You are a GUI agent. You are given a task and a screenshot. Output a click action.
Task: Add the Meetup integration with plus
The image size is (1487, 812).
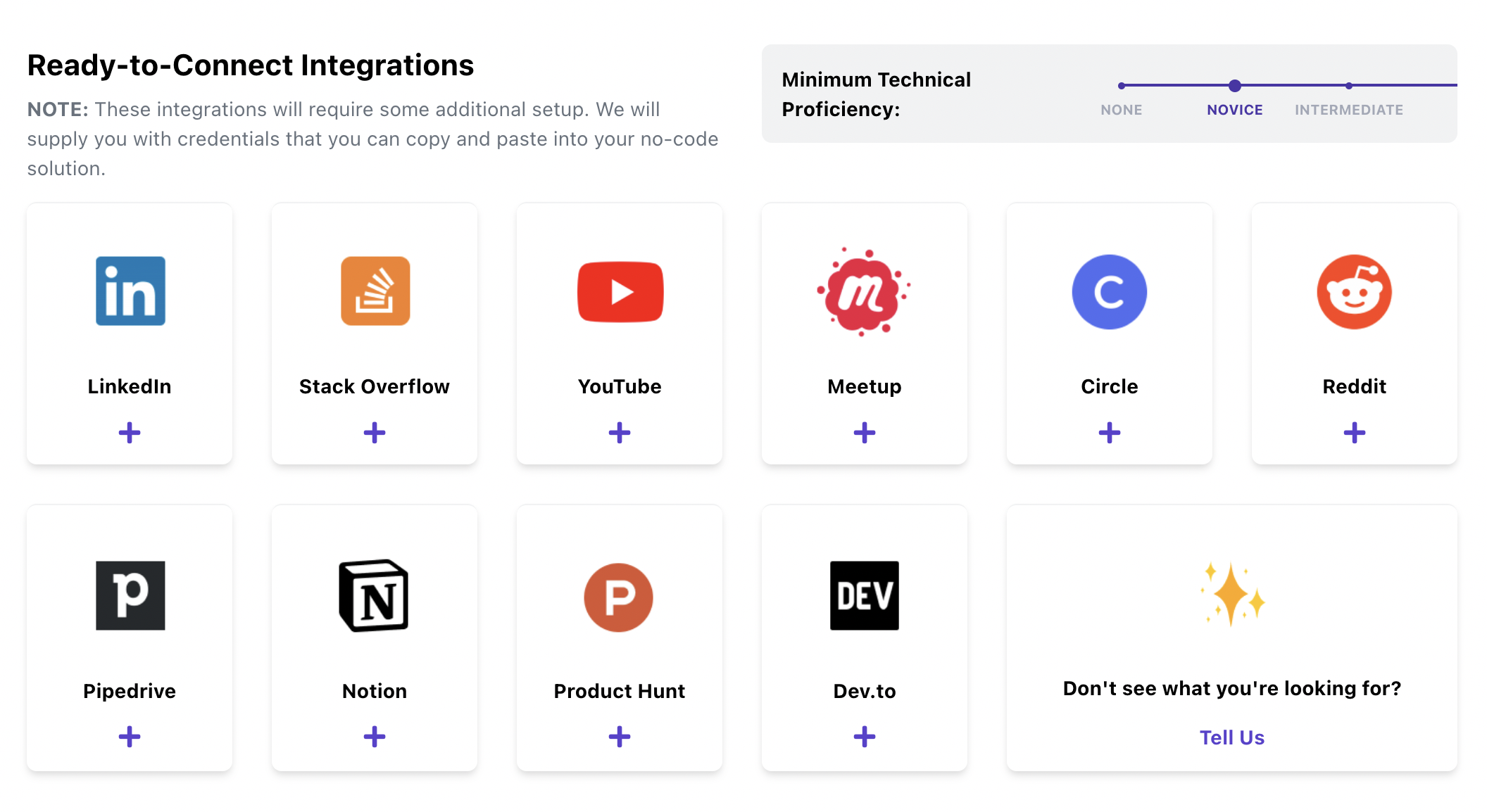click(x=865, y=433)
